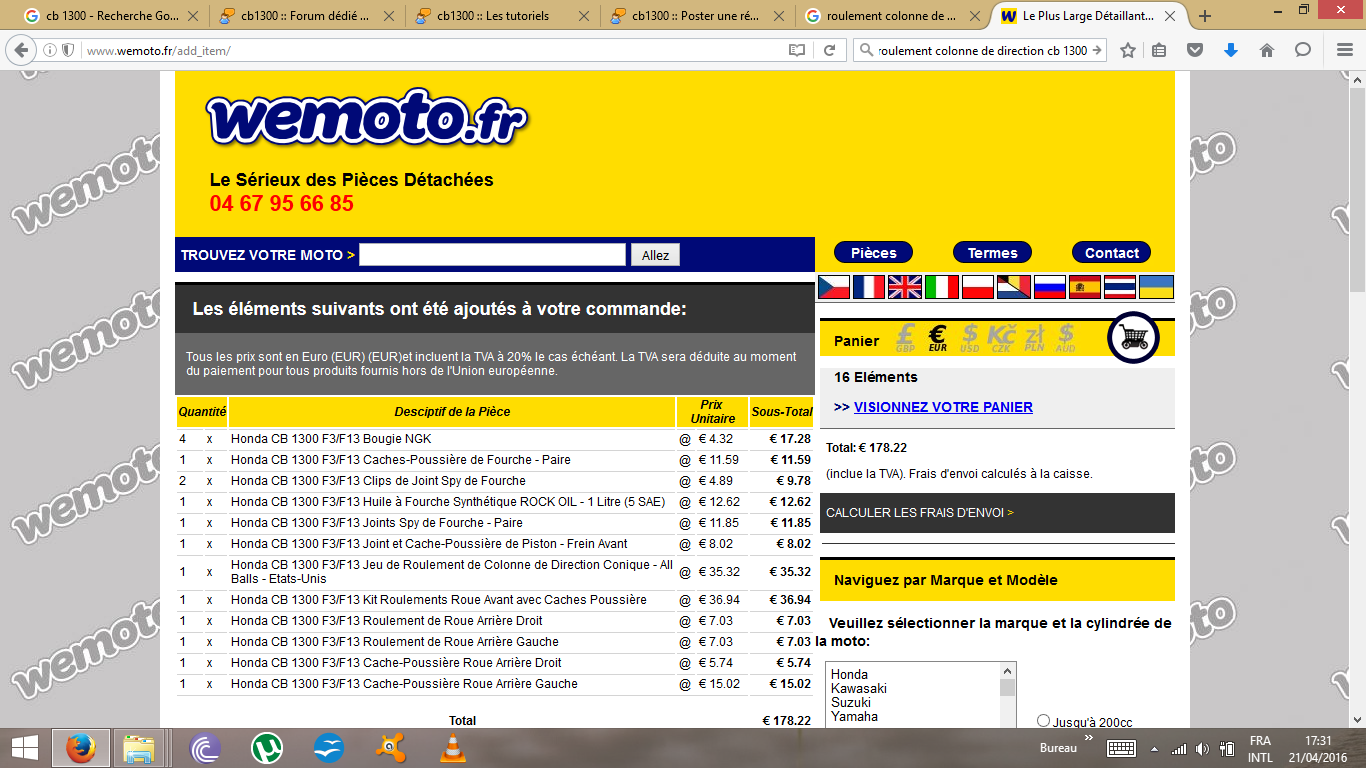Launch VLC from the taskbar
The width and height of the screenshot is (1366, 768).
[x=452, y=748]
